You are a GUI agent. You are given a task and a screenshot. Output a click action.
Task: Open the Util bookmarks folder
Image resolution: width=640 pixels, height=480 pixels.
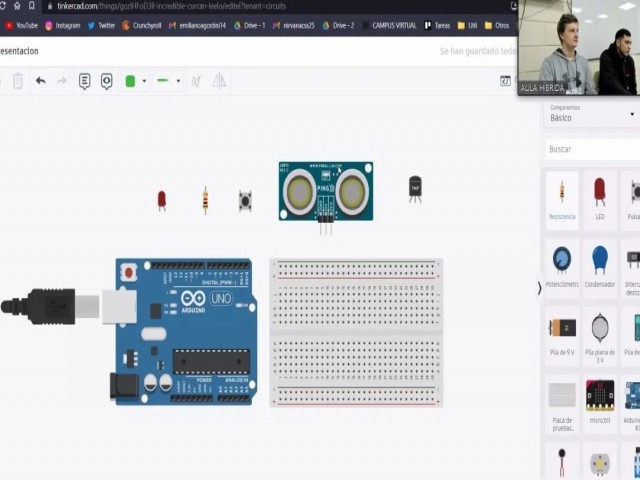pyautogui.click(x=467, y=25)
